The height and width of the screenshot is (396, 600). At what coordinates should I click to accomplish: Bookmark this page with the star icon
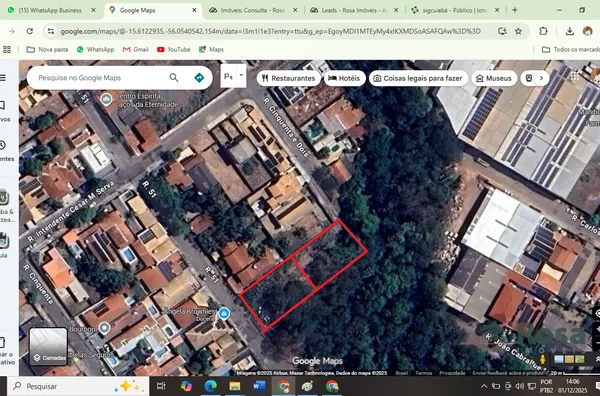point(518,31)
